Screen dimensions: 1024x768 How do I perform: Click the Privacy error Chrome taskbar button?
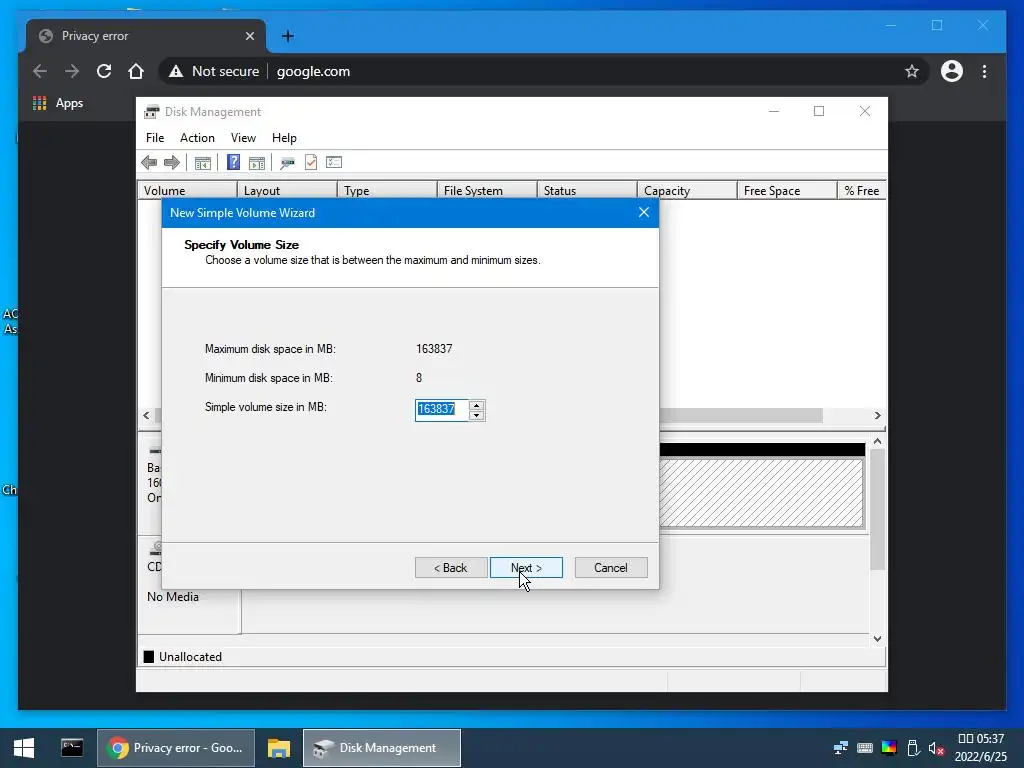[176, 748]
